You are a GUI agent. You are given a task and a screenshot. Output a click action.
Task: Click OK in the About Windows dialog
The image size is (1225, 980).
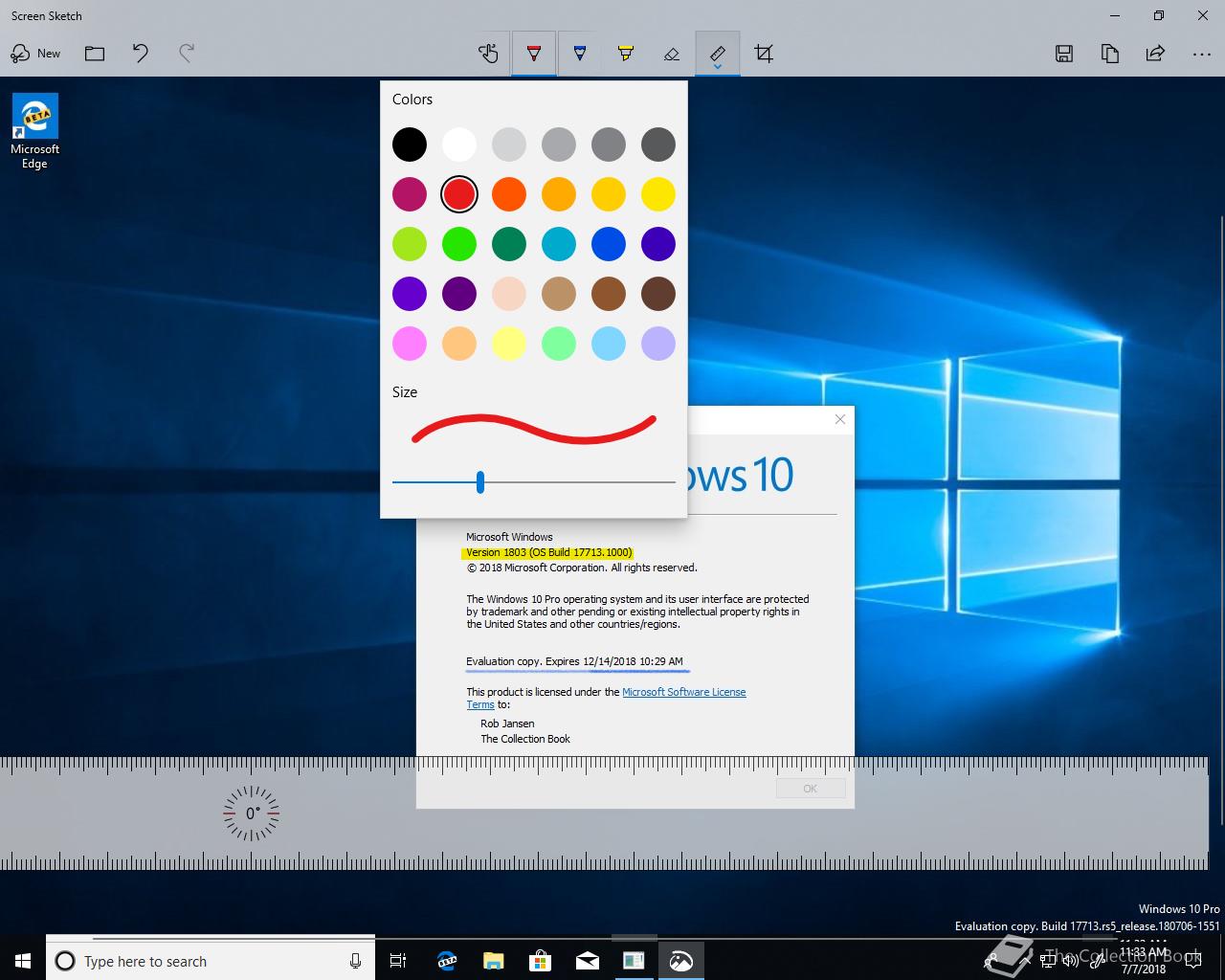[x=811, y=789]
